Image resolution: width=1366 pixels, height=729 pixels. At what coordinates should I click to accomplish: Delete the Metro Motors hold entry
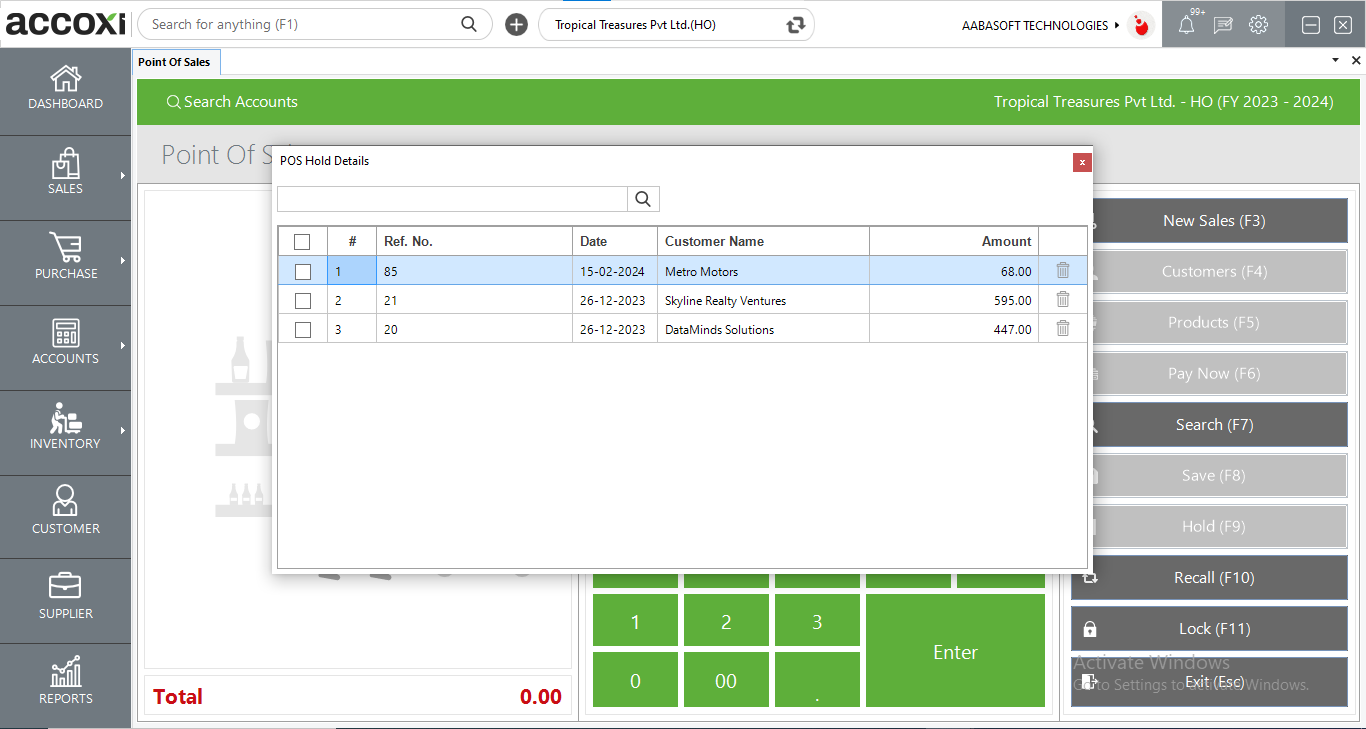(1063, 271)
